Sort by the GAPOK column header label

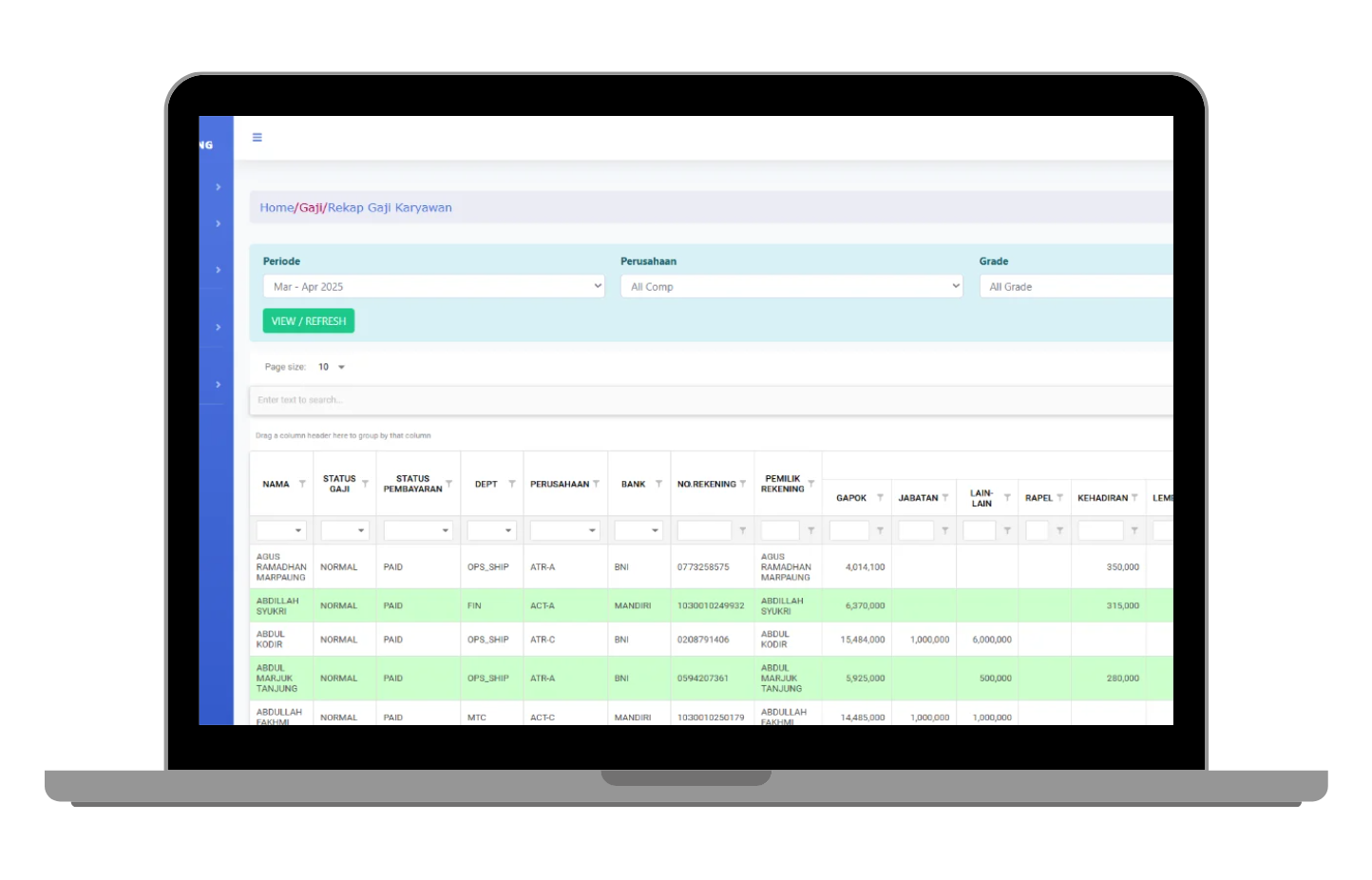pyautogui.click(x=851, y=498)
